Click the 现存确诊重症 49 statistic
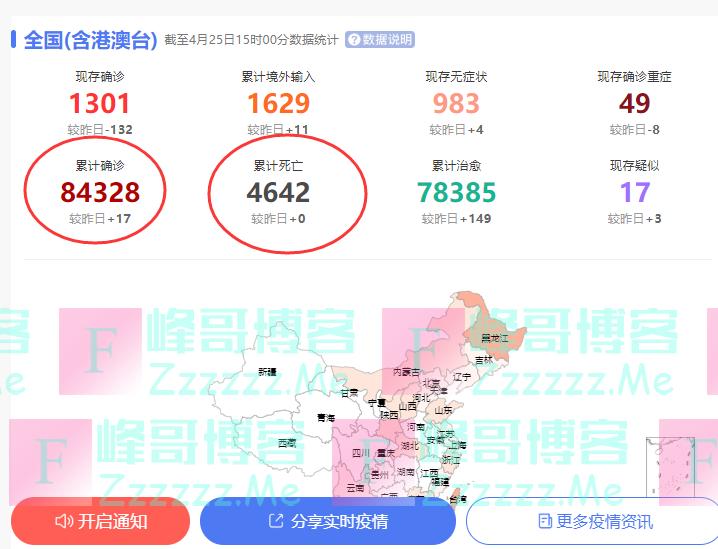The height and width of the screenshot is (549, 718). 634,103
